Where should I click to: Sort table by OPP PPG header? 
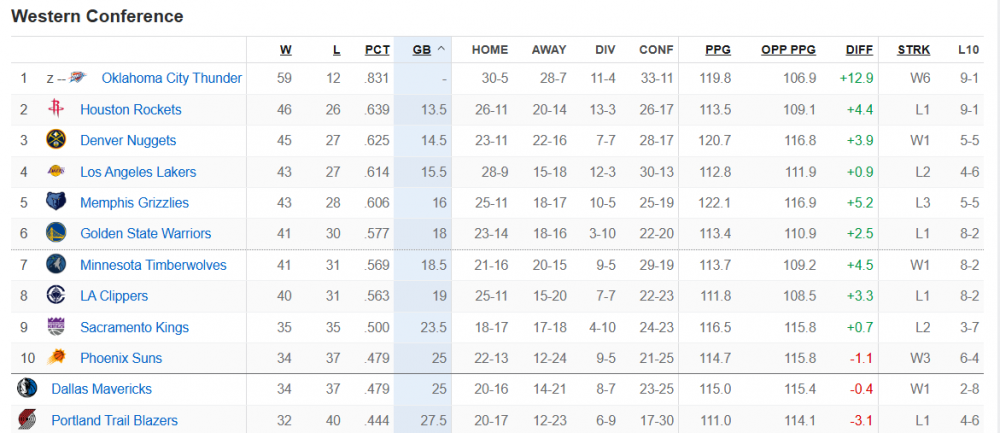(788, 49)
